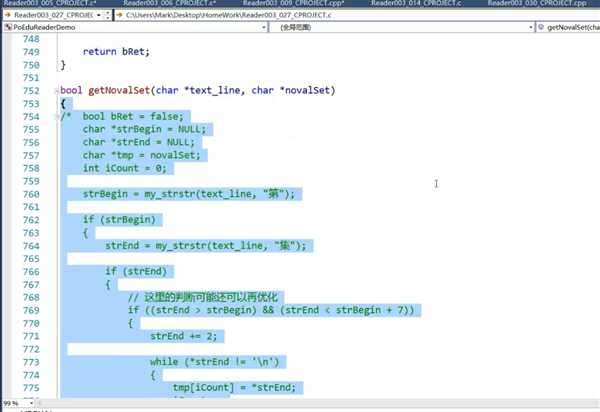
Task: Click line number 752 in the gutter
Action: tap(31, 91)
